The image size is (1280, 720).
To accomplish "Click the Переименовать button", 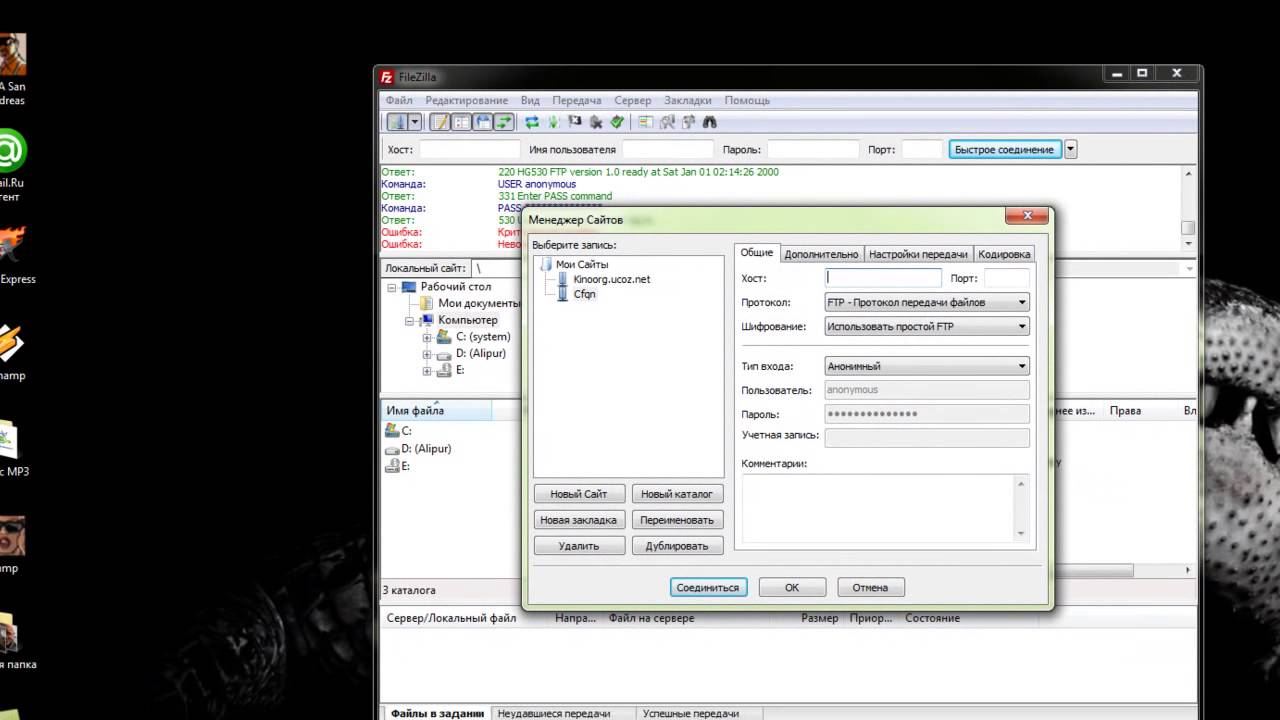I will coord(677,520).
